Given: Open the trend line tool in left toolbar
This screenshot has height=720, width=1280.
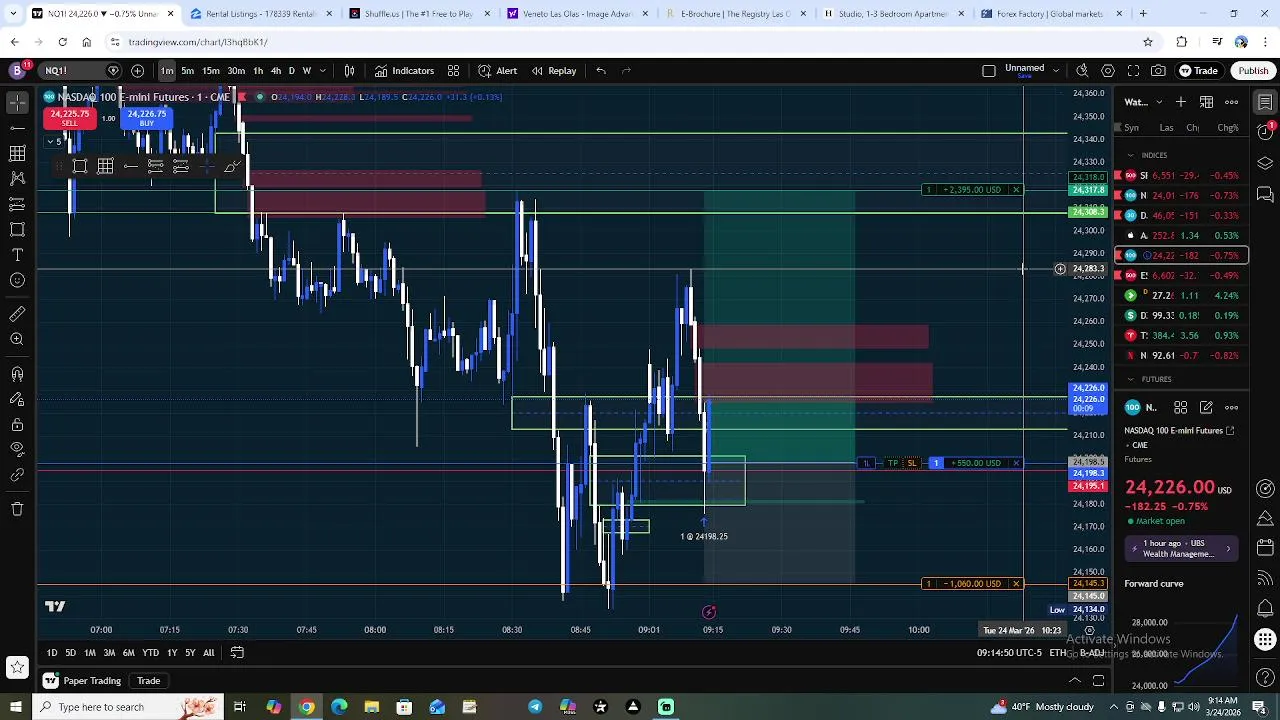Looking at the screenshot, I should [x=17, y=128].
